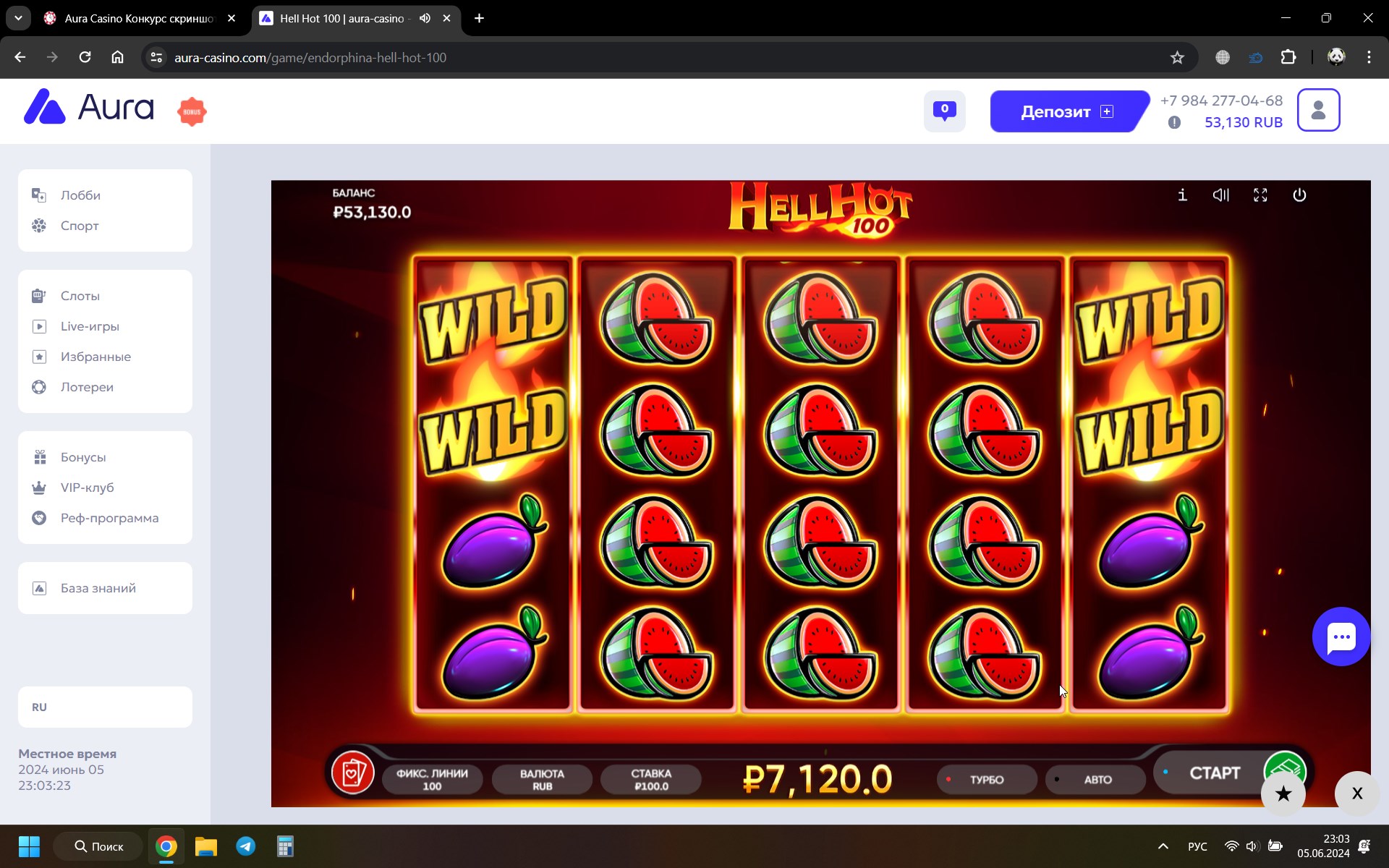Image resolution: width=1389 pixels, height=868 pixels.
Task: Toggle the Турбо mode
Action: coord(986,780)
